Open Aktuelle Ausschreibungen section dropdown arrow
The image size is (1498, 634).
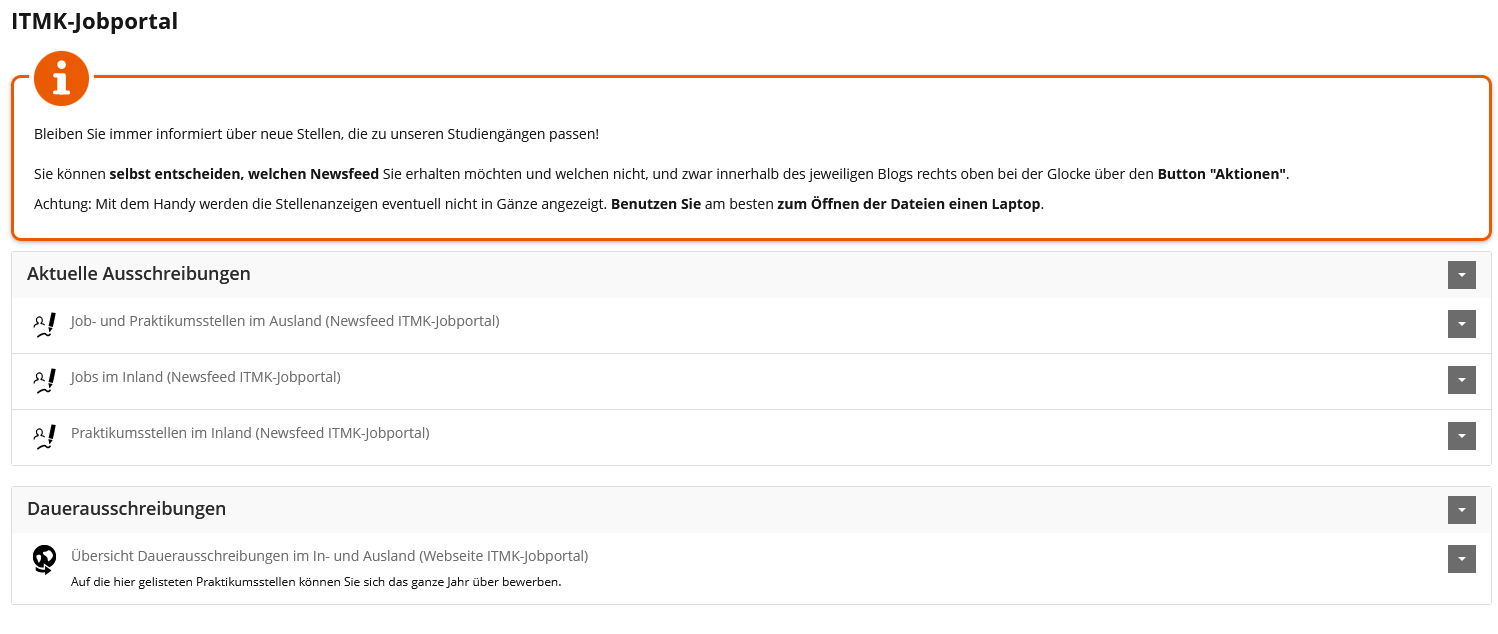[x=1461, y=274]
